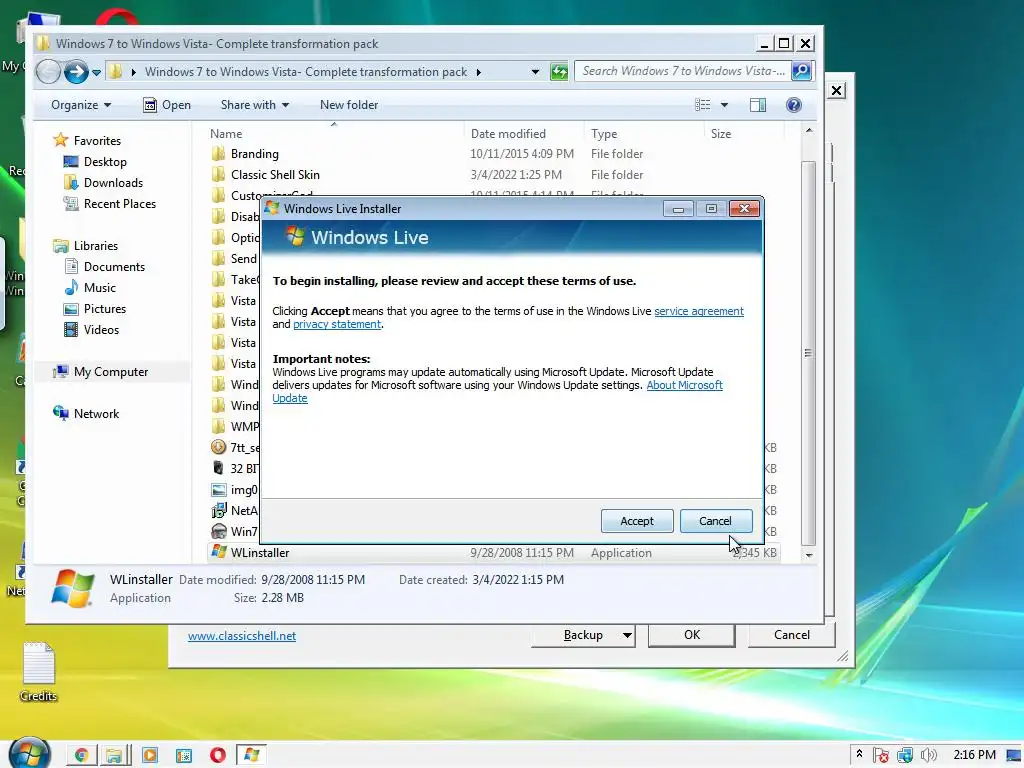
Task: Select the WLinstaller application file
Action: pyautogui.click(x=493, y=552)
